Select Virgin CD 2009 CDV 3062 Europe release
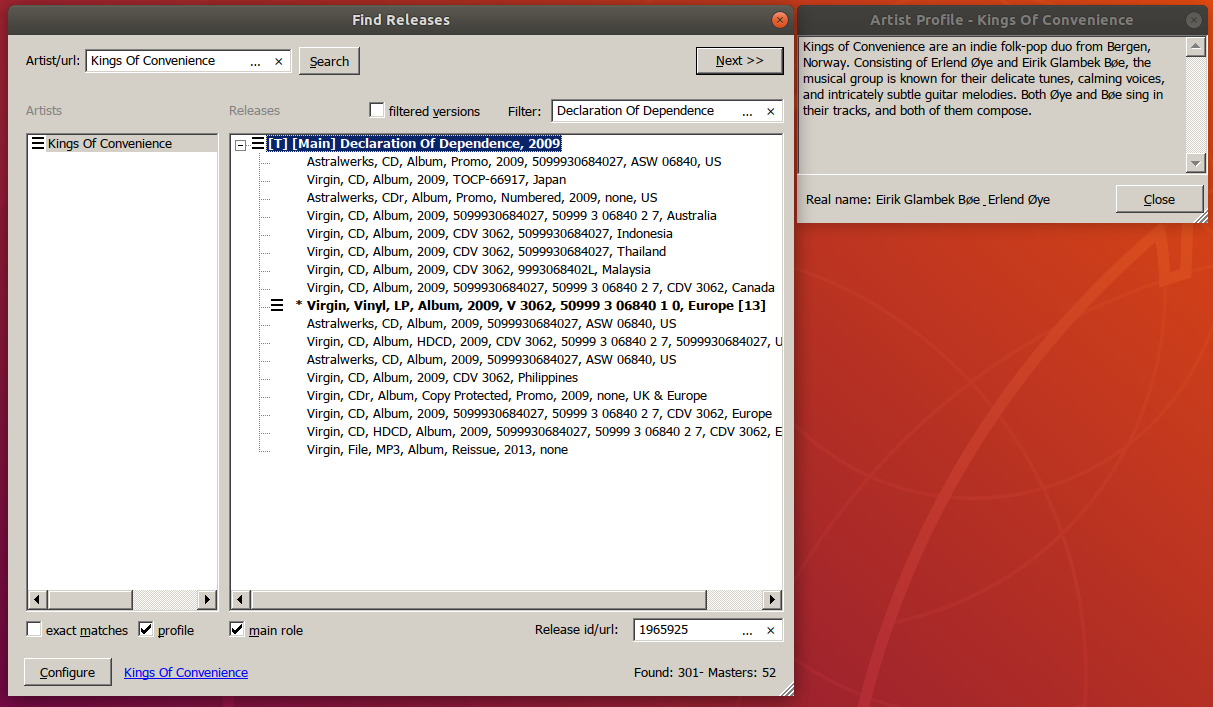The height and width of the screenshot is (707, 1213). tap(539, 414)
